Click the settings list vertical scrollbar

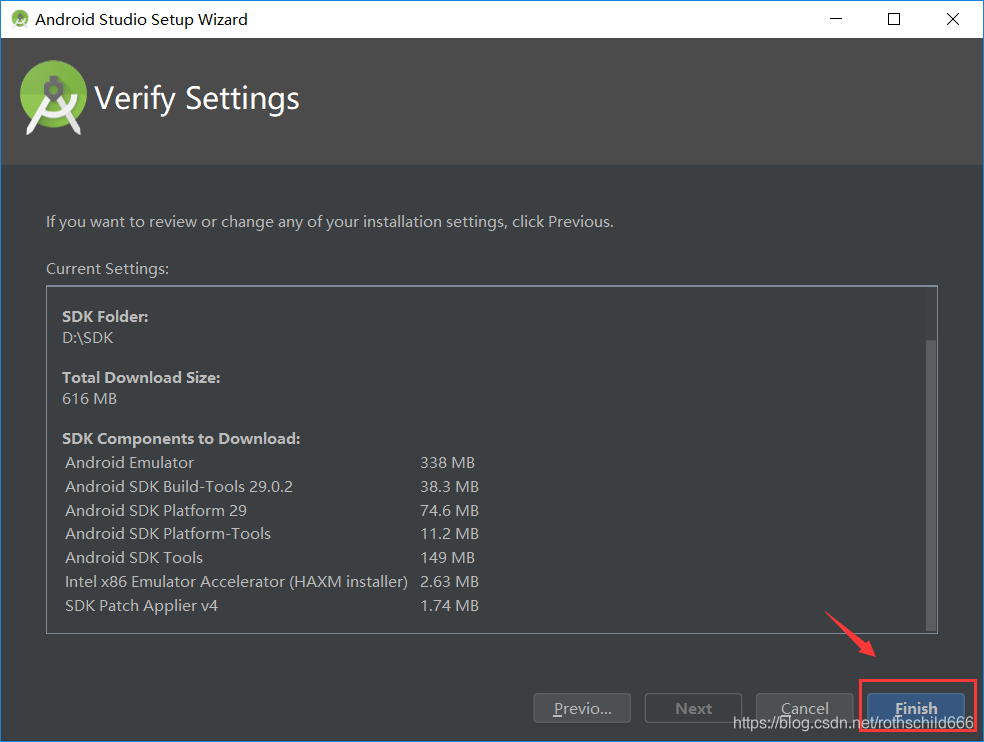pyautogui.click(x=931, y=485)
